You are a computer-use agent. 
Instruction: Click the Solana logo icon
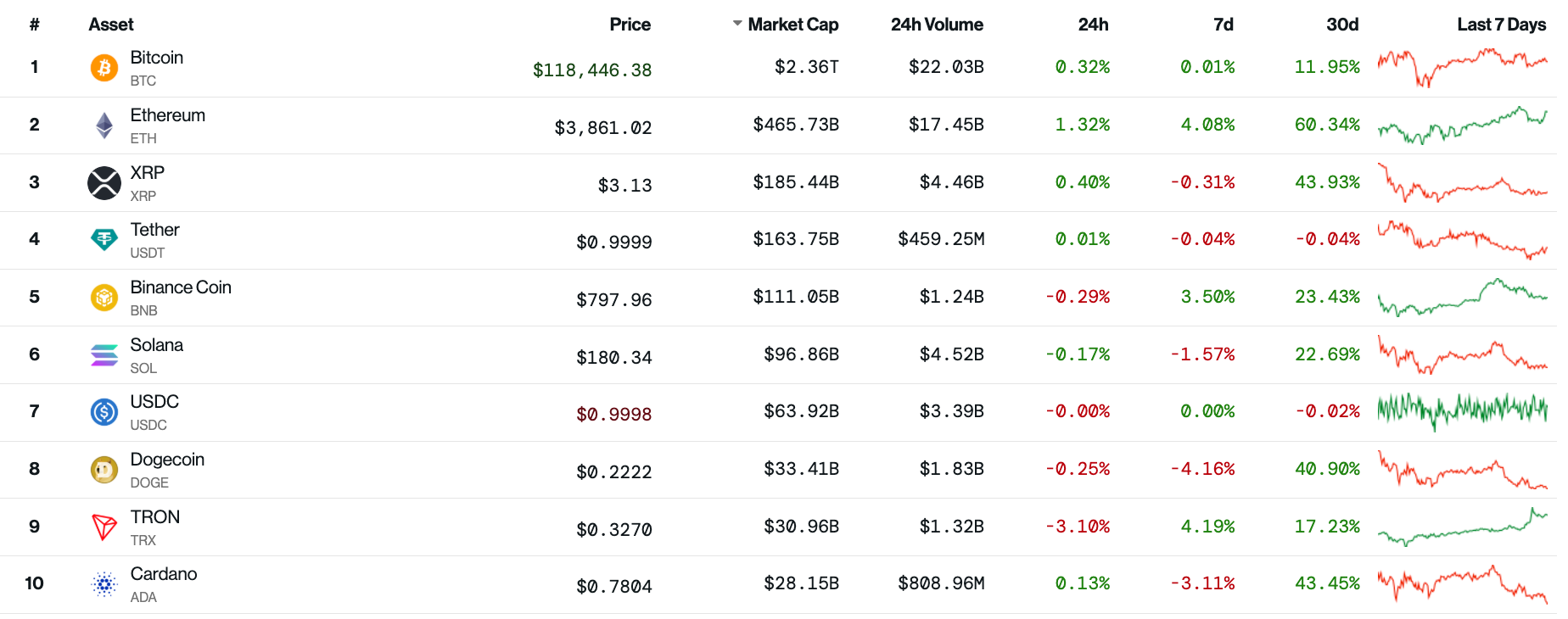click(104, 355)
